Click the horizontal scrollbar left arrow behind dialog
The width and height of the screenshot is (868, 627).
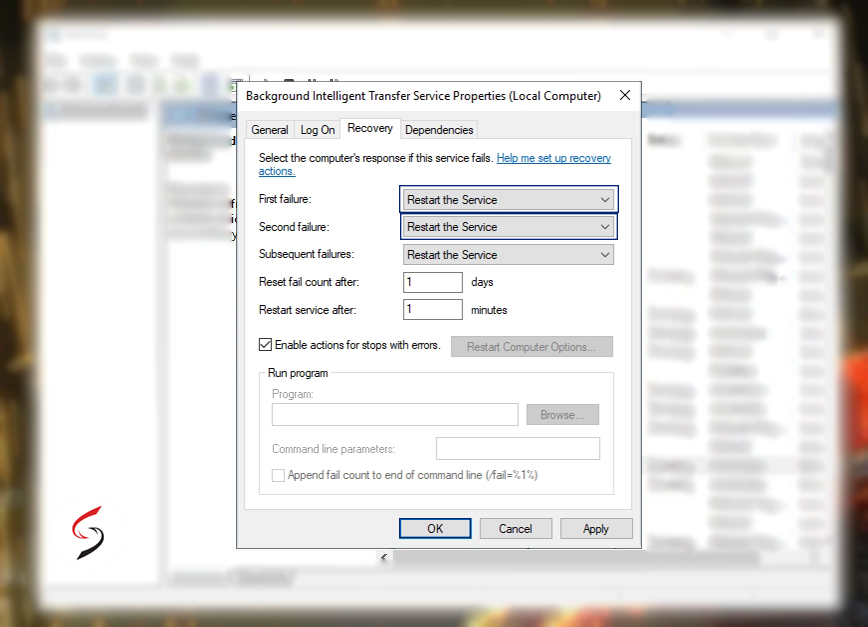[x=384, y=557]
